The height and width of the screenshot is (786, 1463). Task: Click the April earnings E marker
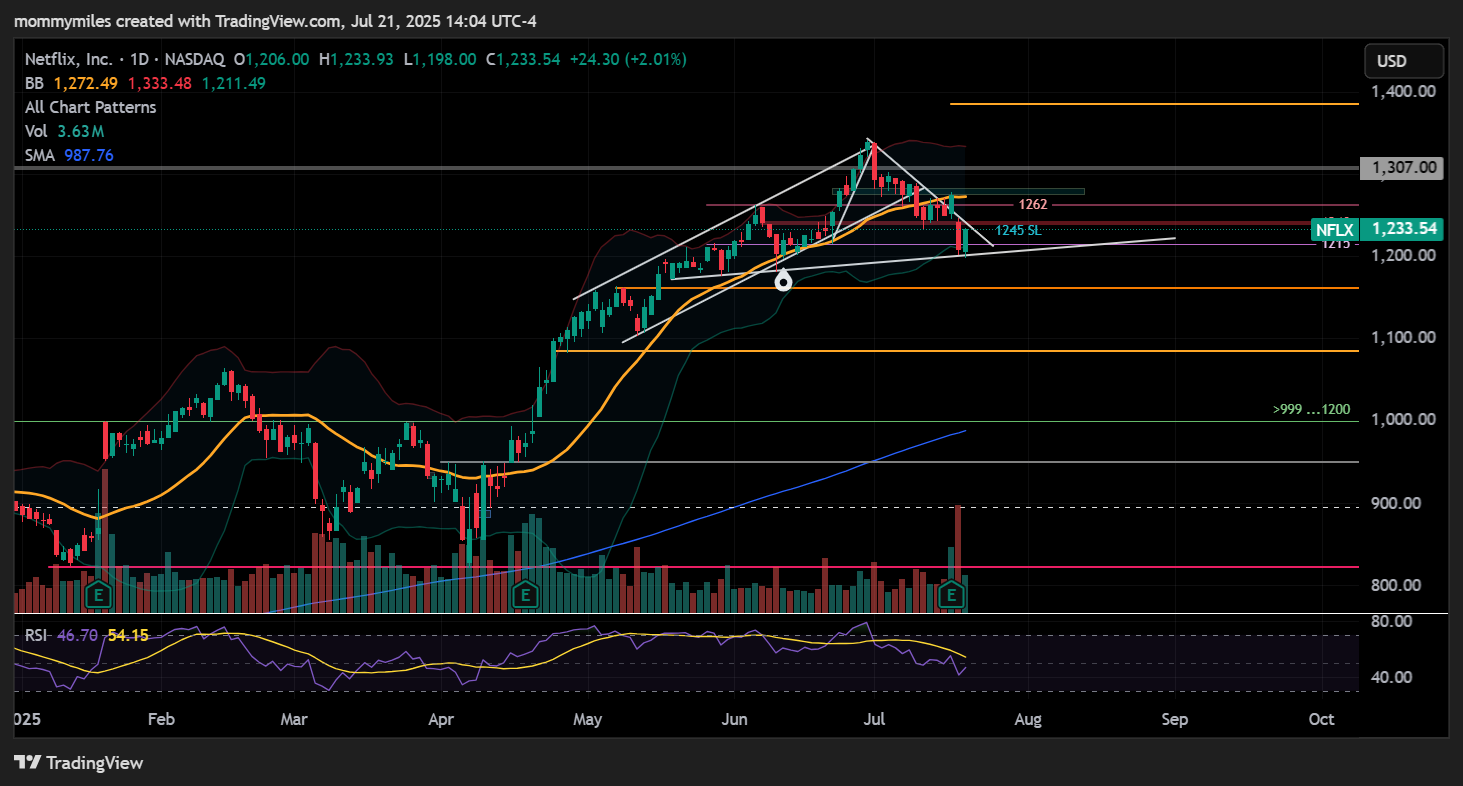click(x=523, y=597)
